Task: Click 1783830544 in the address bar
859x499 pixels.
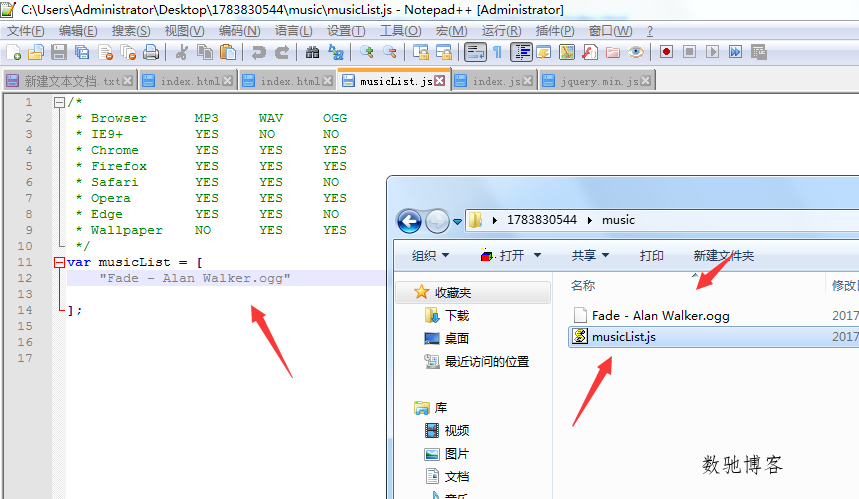Action: pos(541,220)
